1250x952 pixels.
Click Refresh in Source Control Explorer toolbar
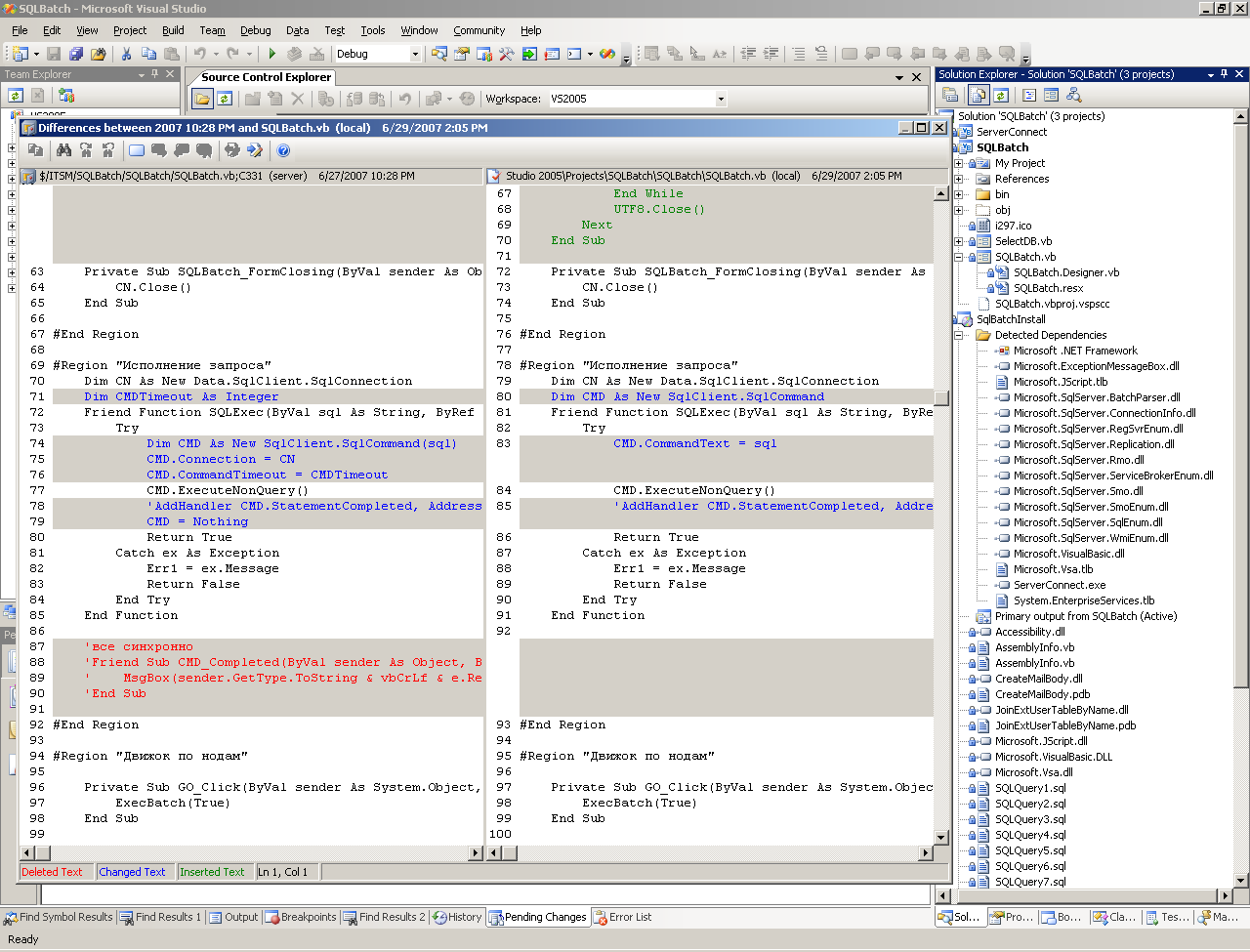(225, 99)
